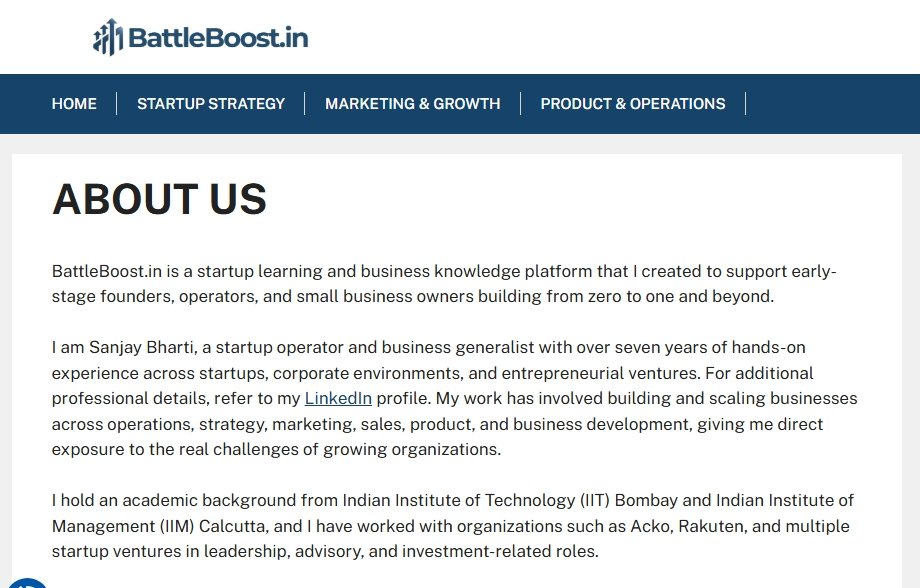Click the opening paragraph starting with BattleBoost.in
Viewport: 920px width, 588px height.
click(x=444, y=284)
